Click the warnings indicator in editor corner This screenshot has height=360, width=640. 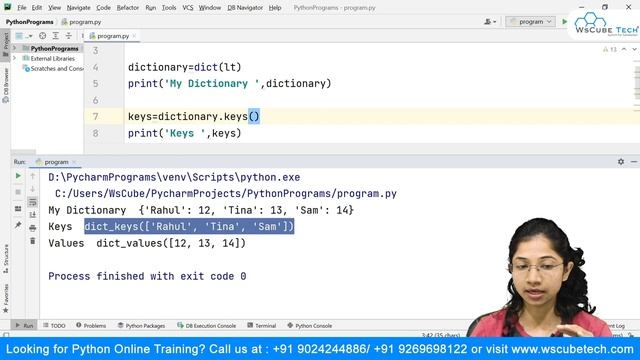610,49
